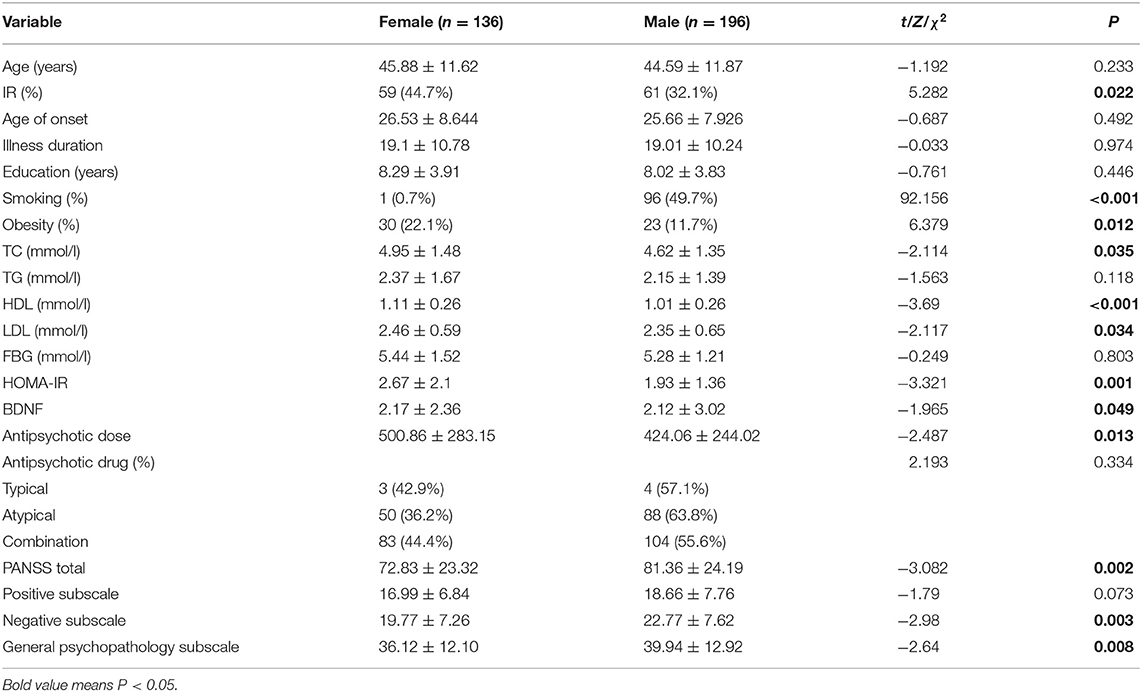The width and height of the screenshot is (1142, 692).
Task: Select the Female (n = 136) column header
Action: click(441, 22)
